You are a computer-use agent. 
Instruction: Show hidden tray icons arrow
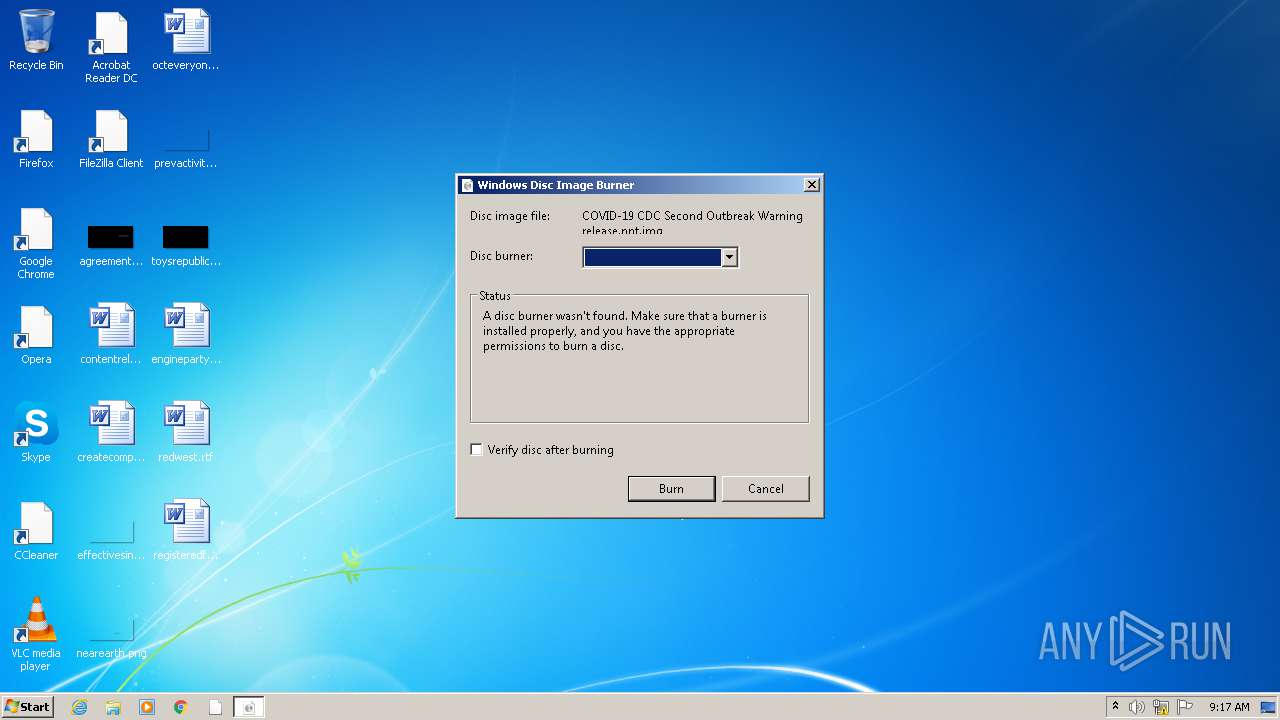coord(1115,706)
